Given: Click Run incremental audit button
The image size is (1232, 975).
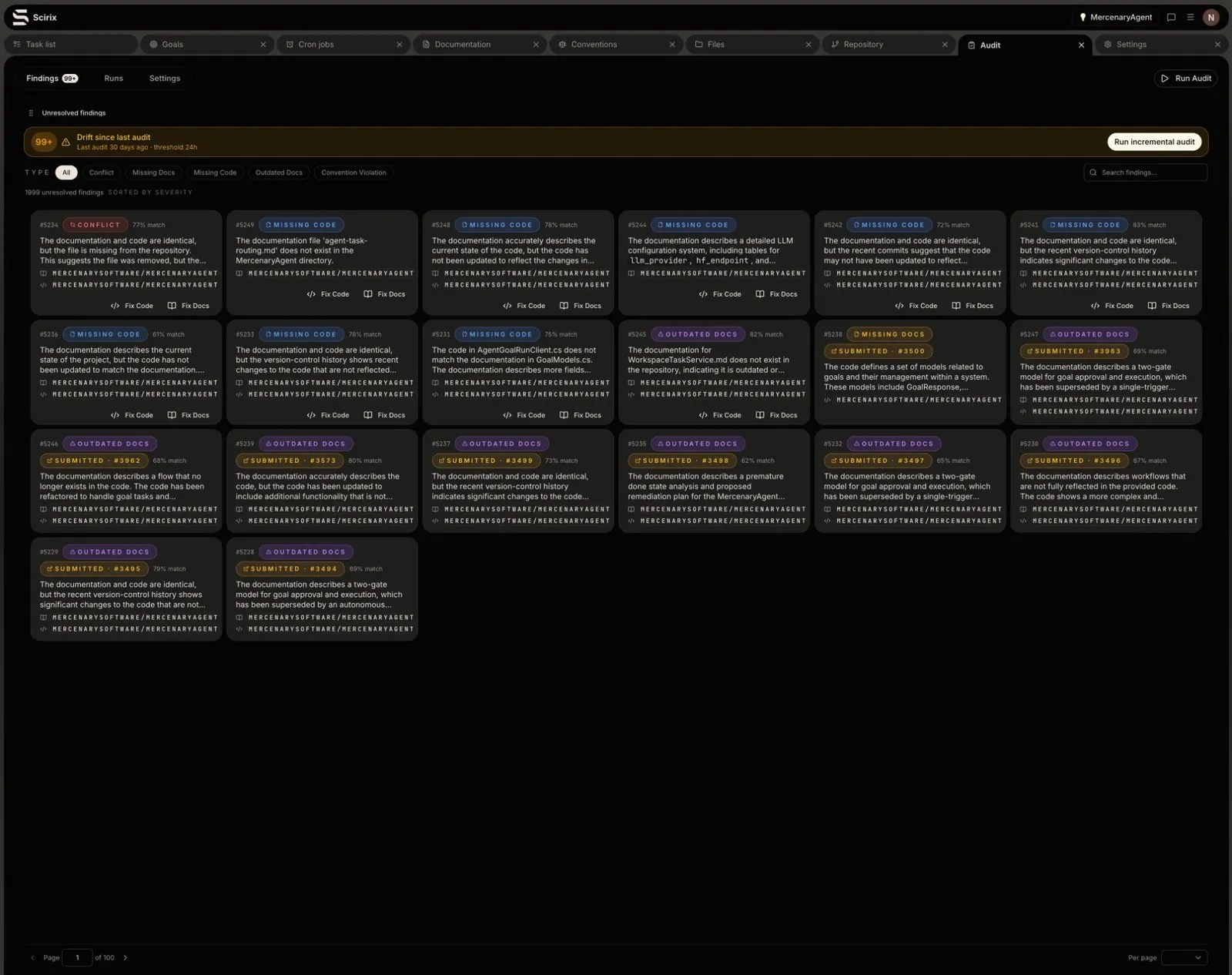Looking at the screenshot, I should [1154, 142].
